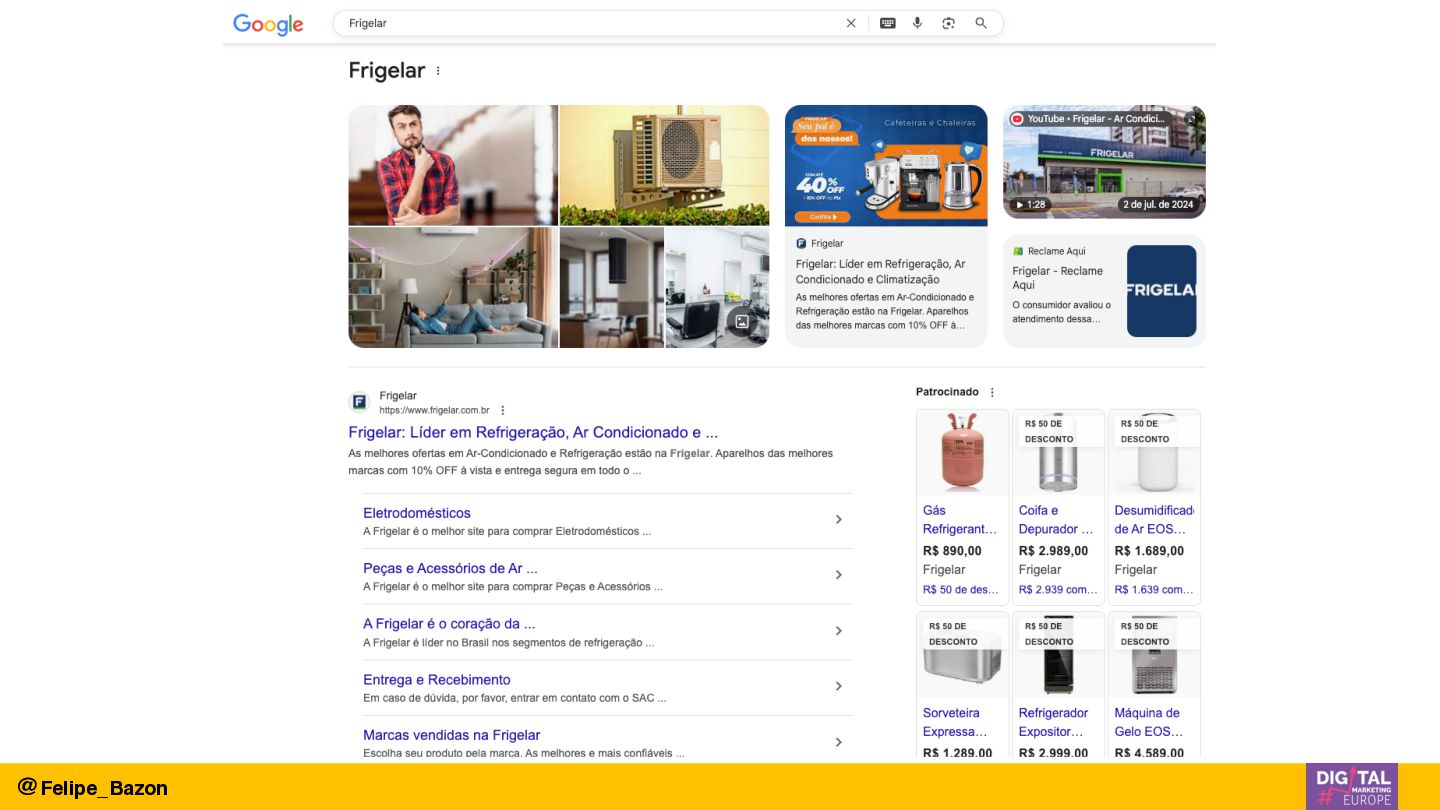1440x810 pixels.
Task: Clear the search box with the X icon
Action: point(851,23)
